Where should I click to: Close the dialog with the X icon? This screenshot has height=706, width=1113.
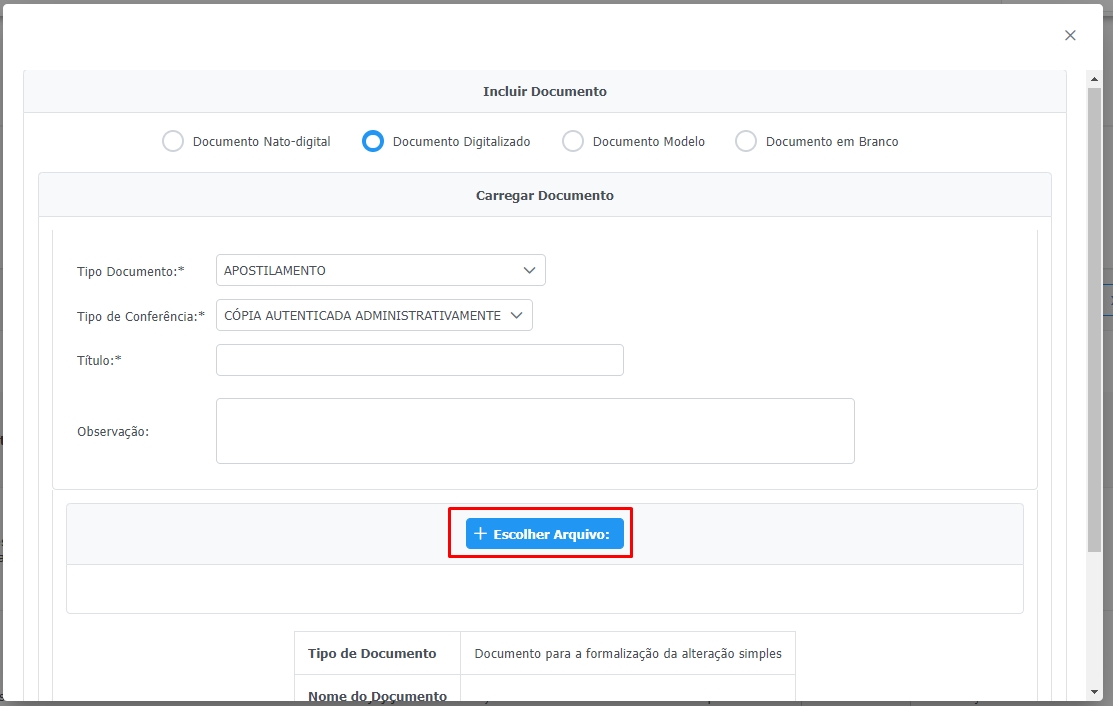tap(1070, 35)
